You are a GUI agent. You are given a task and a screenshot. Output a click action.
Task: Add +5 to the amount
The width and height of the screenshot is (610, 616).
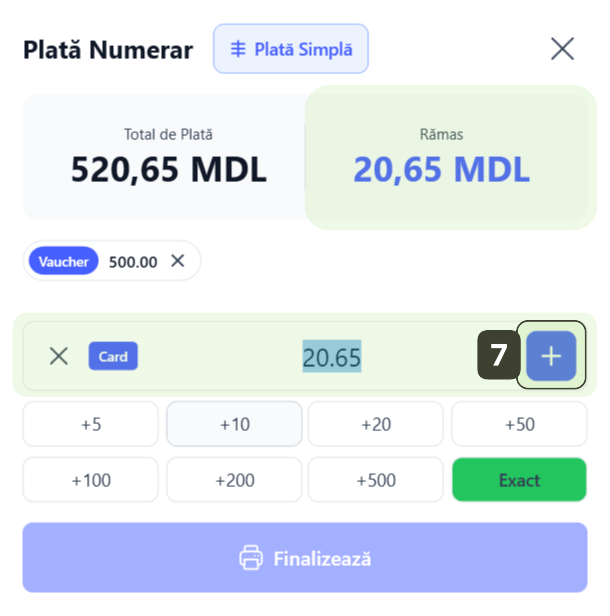[x=91, y=424]
